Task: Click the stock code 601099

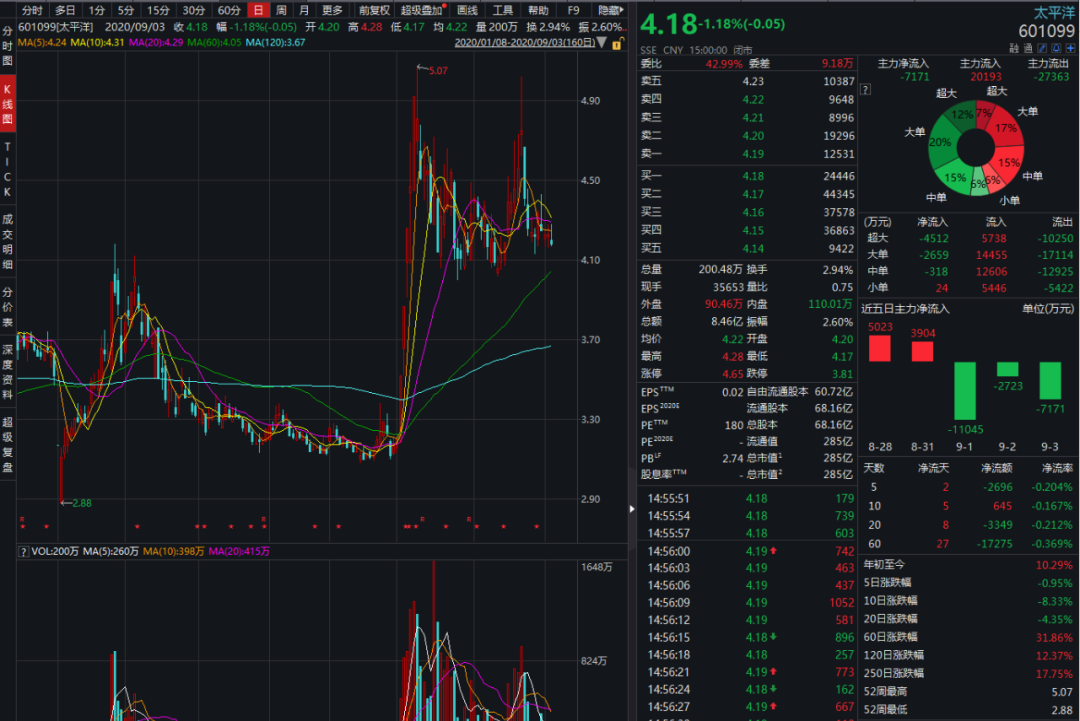Action: coord(1046,31)
